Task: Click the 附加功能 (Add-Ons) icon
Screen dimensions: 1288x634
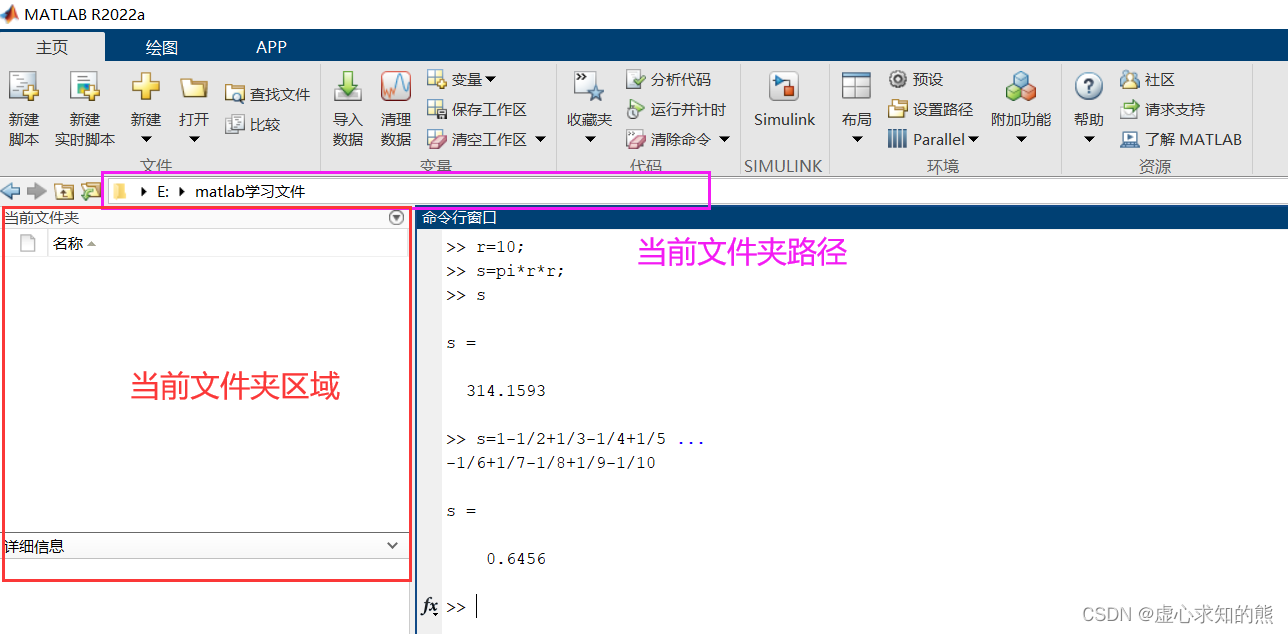Action: click(1021, 100)
